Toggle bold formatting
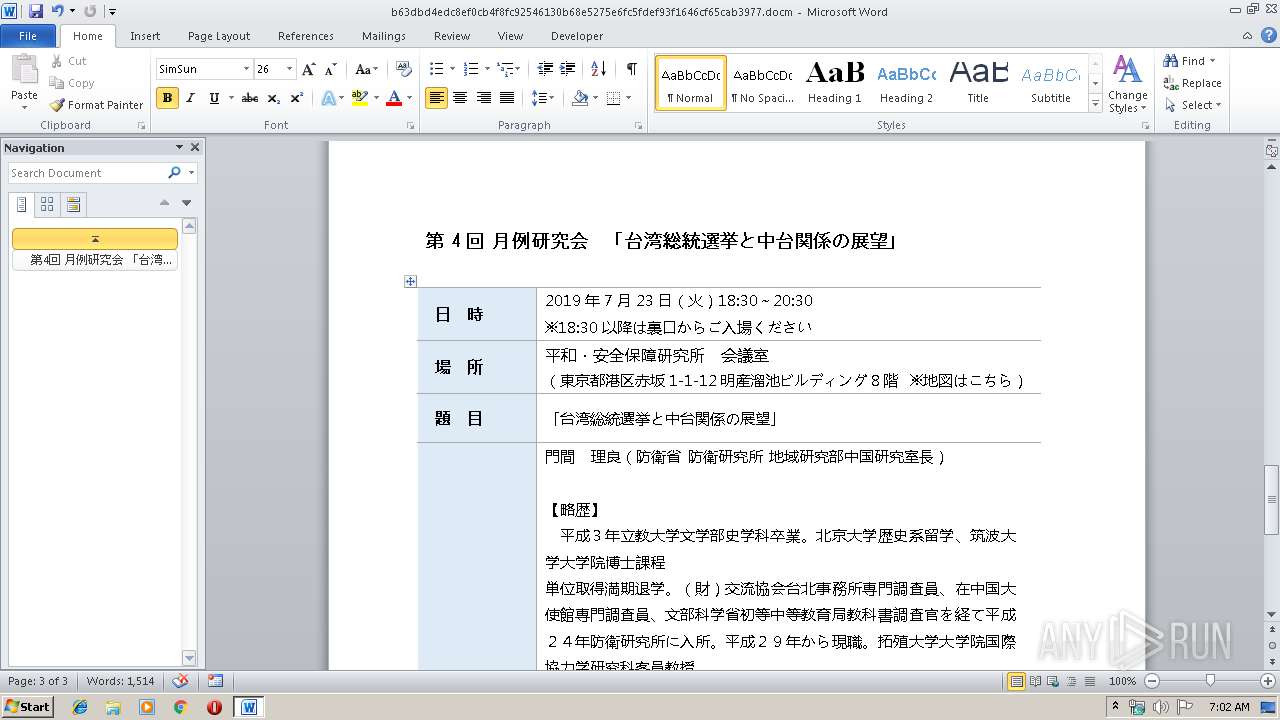Image resolution: width=1280 pixels, height=720 pixels. 167,98
